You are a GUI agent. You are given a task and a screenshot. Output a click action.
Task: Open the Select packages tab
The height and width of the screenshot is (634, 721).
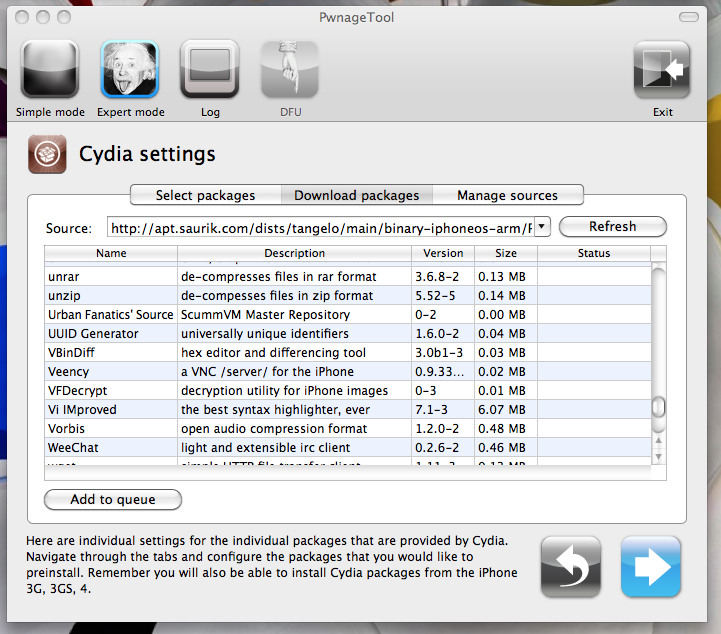[x=206, y=195]
